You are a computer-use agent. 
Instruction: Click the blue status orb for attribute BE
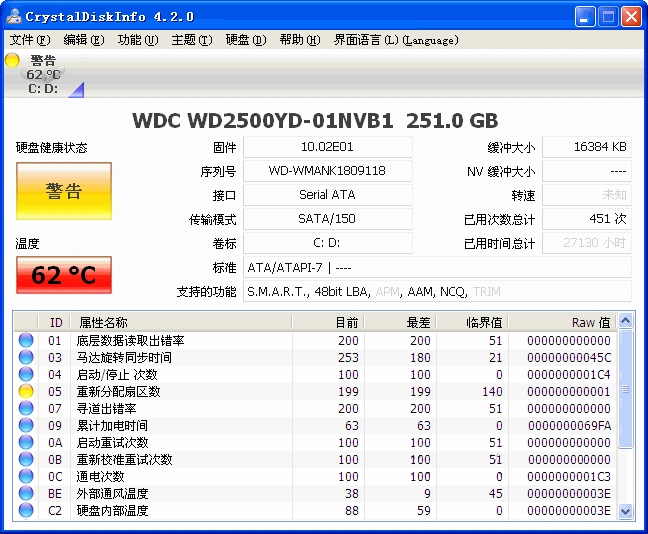[26, 494]
